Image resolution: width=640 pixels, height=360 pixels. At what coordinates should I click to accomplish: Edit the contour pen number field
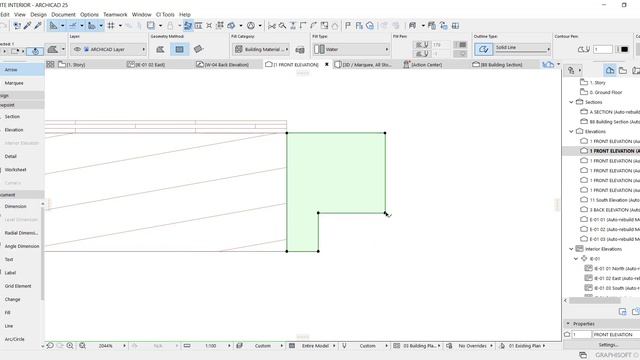coord(602,49)
